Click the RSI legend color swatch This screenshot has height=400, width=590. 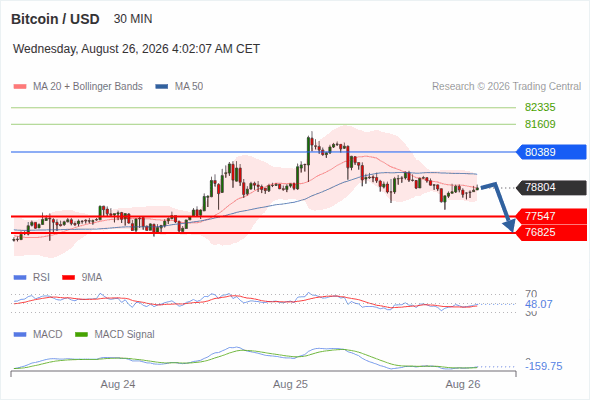click(x=20, y=278)
